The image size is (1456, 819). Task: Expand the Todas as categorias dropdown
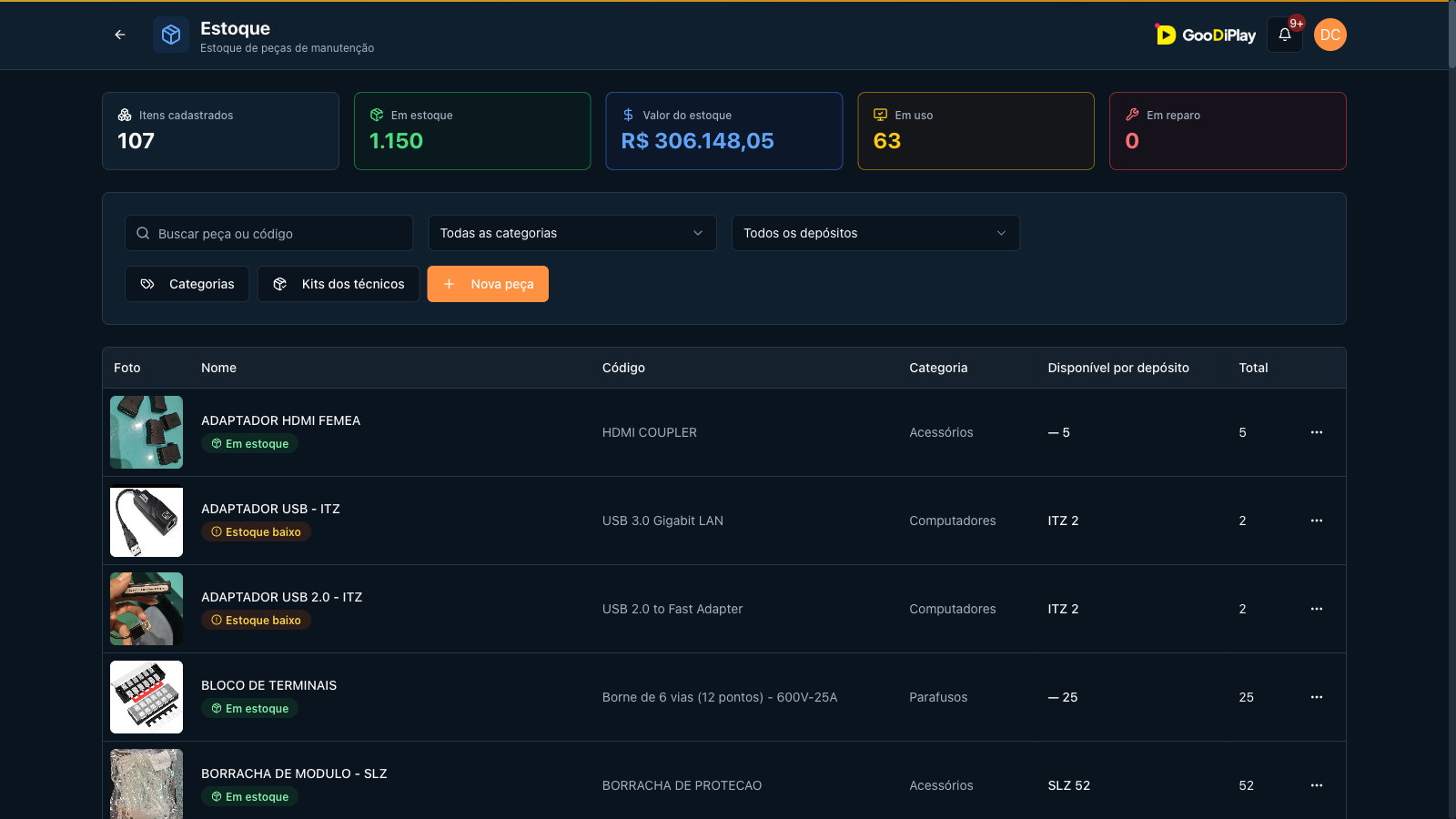[572, 233]
